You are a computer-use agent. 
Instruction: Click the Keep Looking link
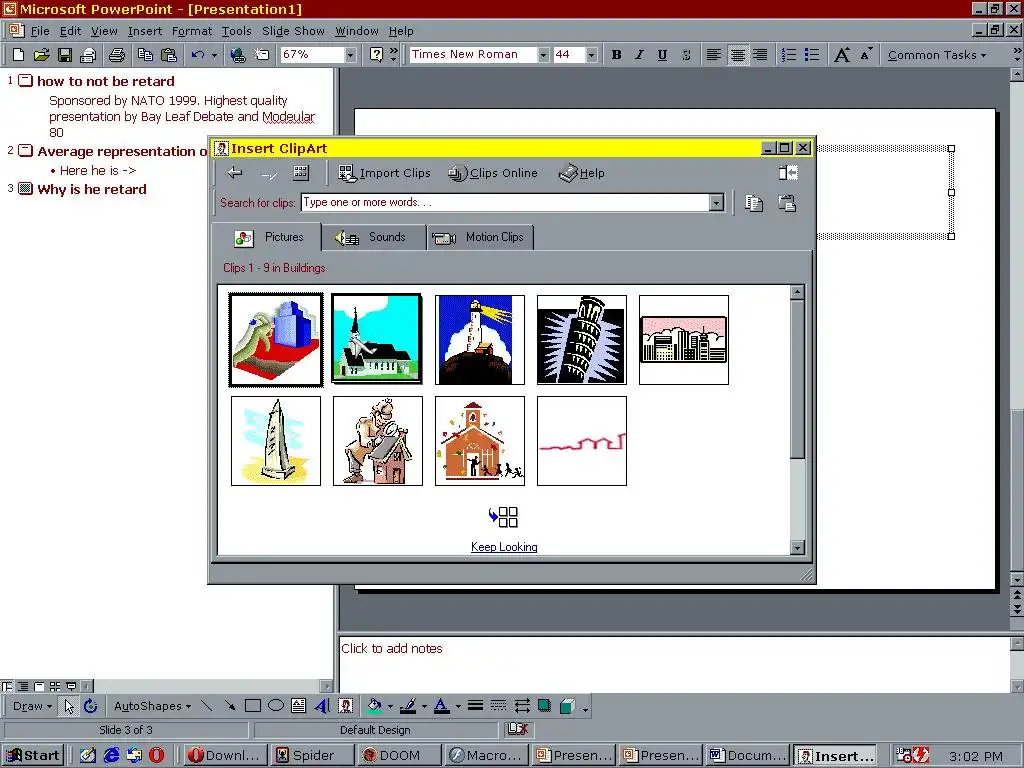[x=504, y=547]
